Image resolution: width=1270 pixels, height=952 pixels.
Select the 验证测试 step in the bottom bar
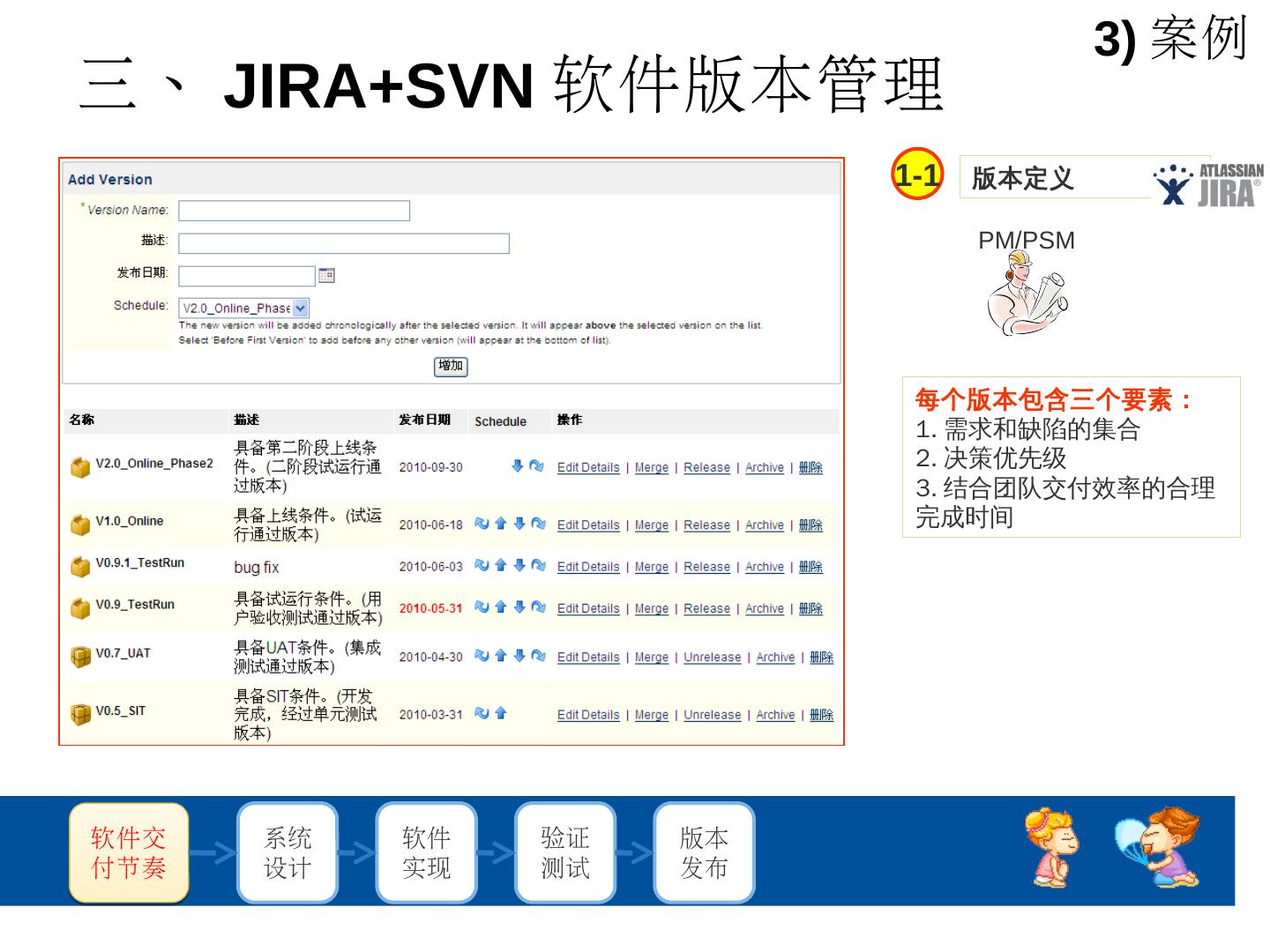(x=564, y=852)
